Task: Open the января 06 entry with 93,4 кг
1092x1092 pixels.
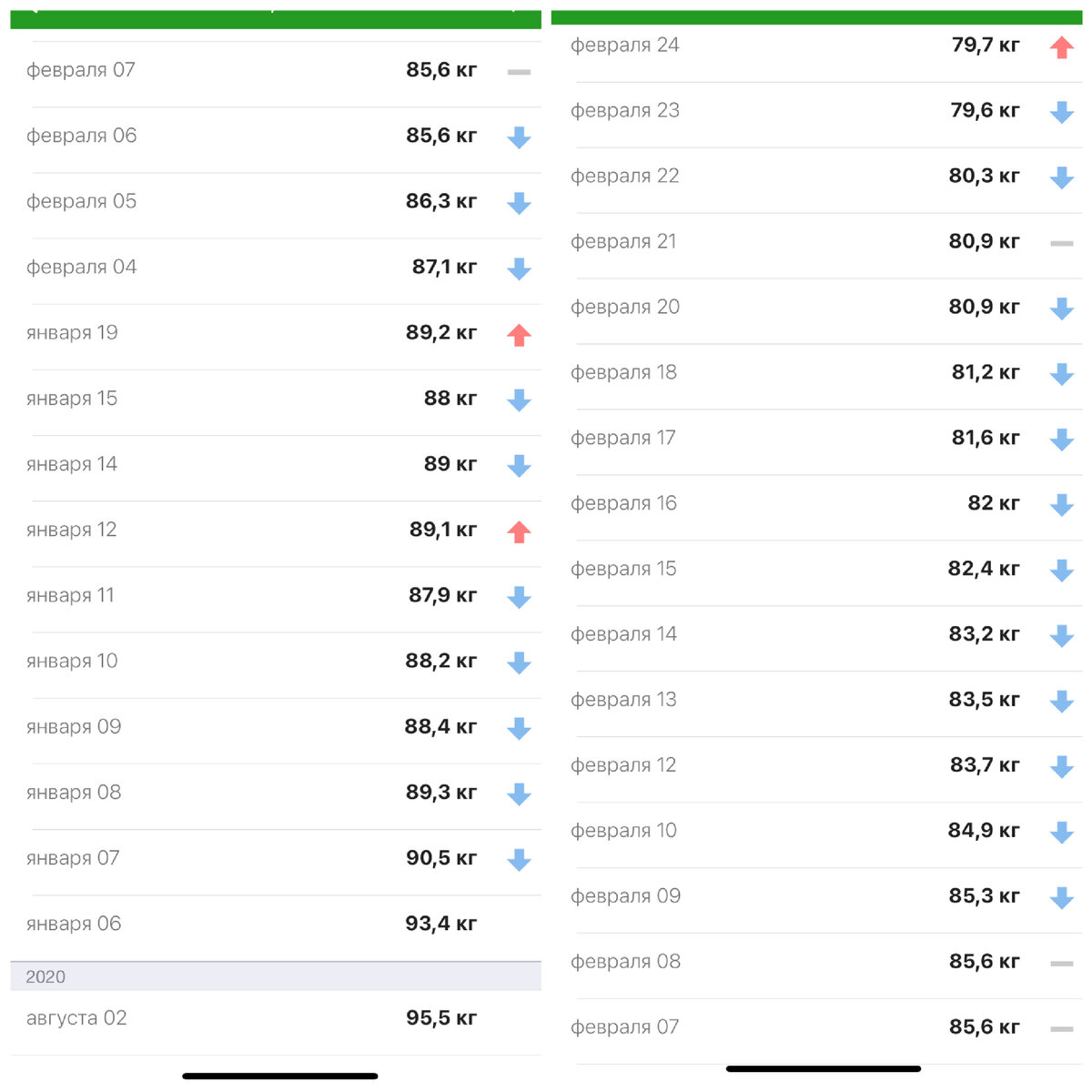Action: point(273,924)
